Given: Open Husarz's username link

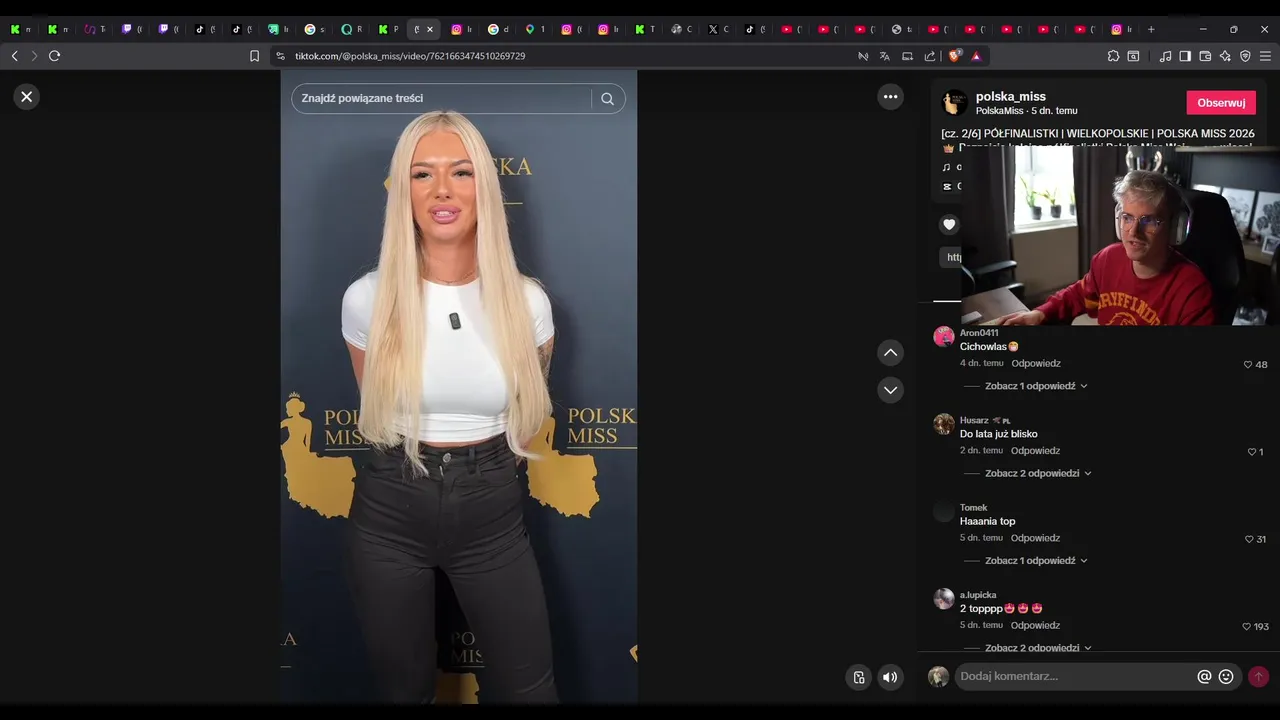Looking at the screenshot, I should tap(974, 420).
